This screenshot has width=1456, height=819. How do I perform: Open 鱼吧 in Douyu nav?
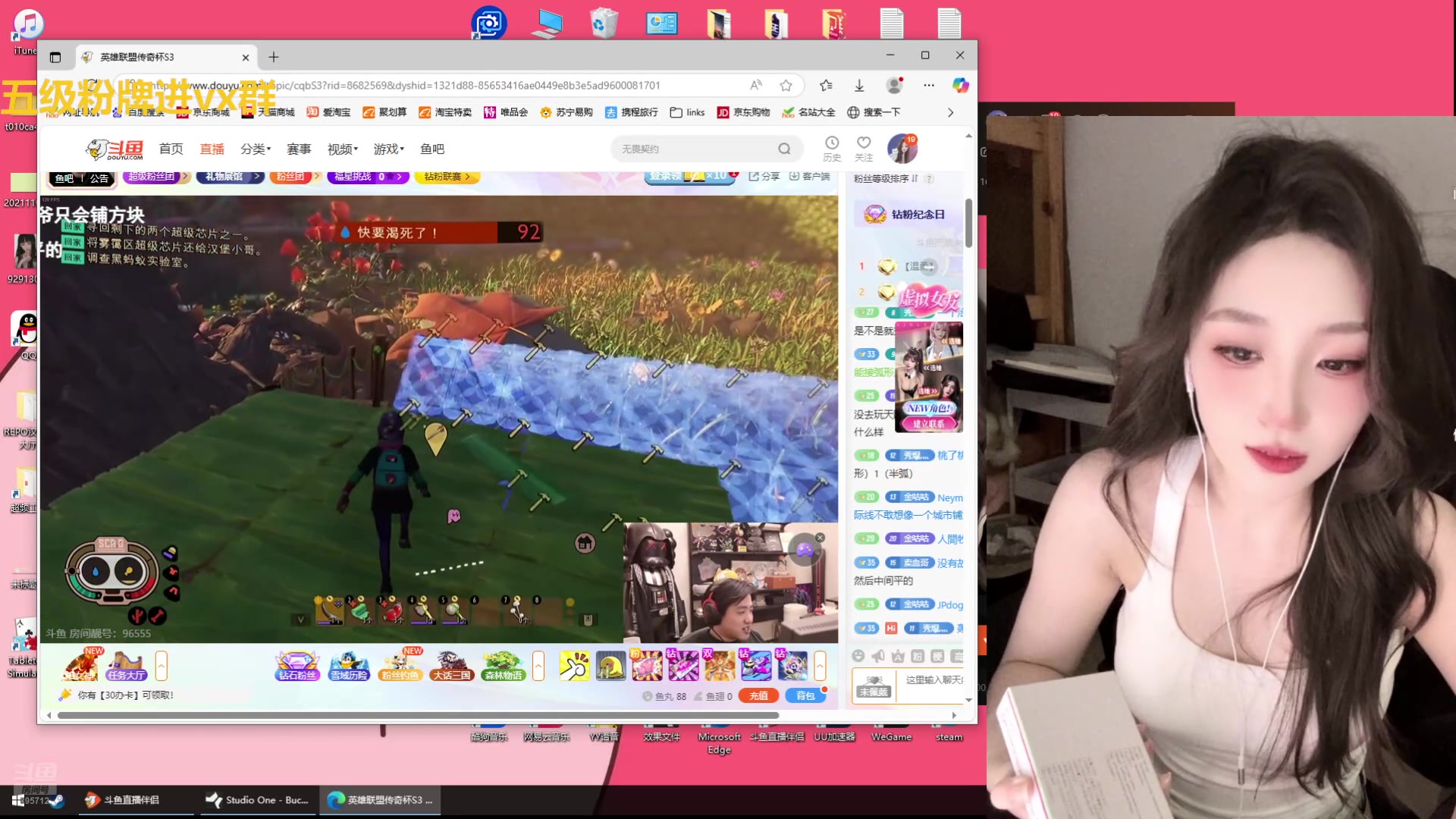(x=432, y=149)
